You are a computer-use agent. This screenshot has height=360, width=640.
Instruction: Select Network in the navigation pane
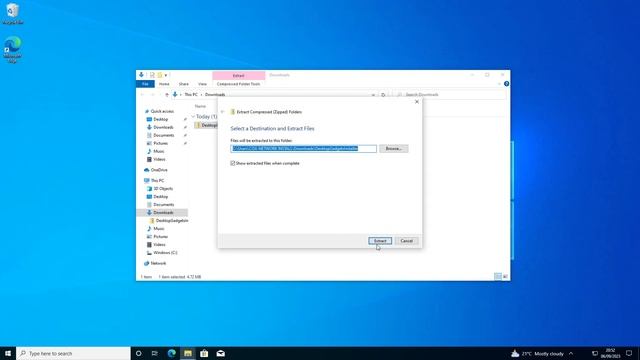pos(158,263)
